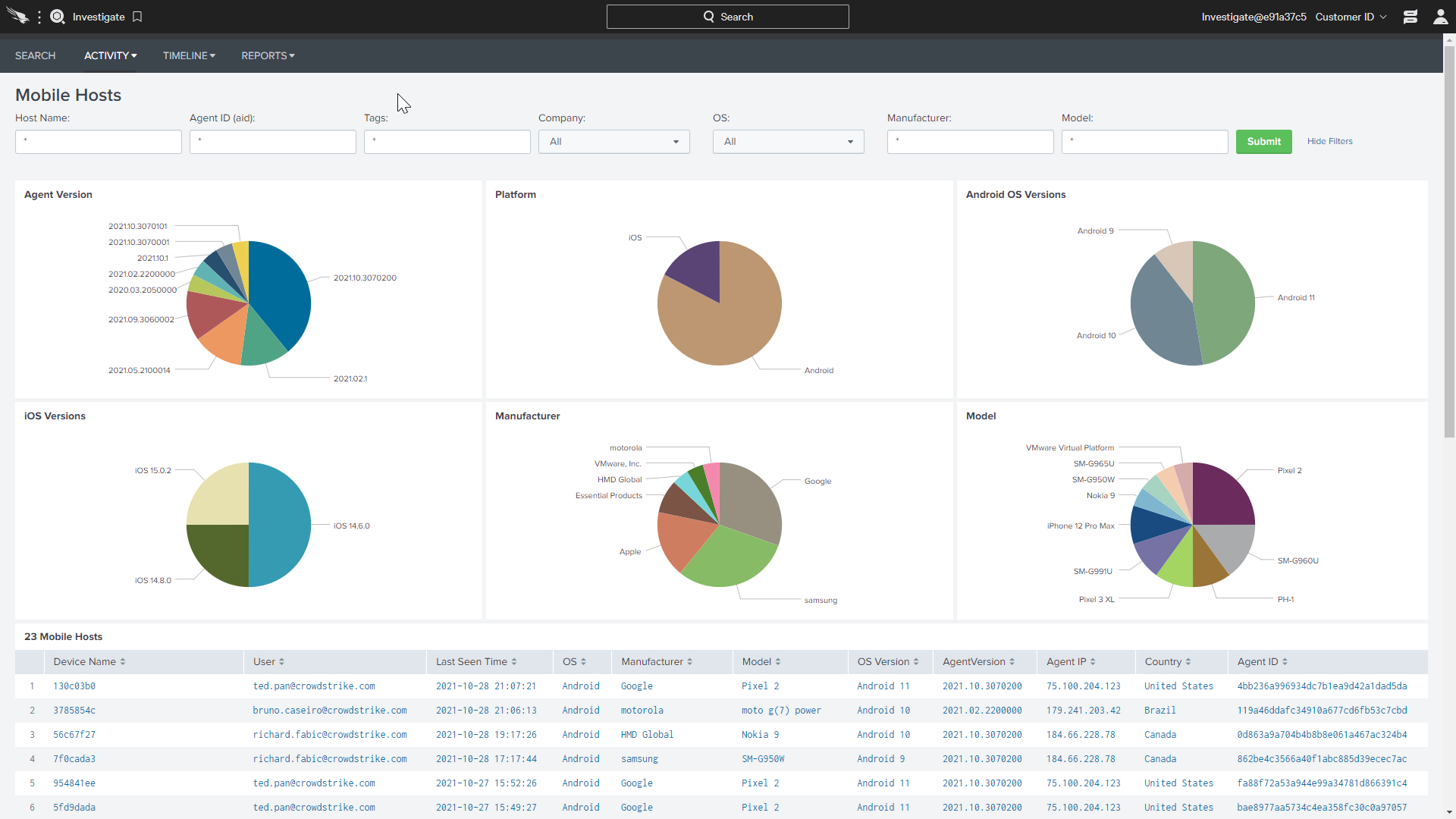This screenshot has width=1456, height=819.
Task: Click the page vertical scrollbar thumb
Action: point(1449,243)
